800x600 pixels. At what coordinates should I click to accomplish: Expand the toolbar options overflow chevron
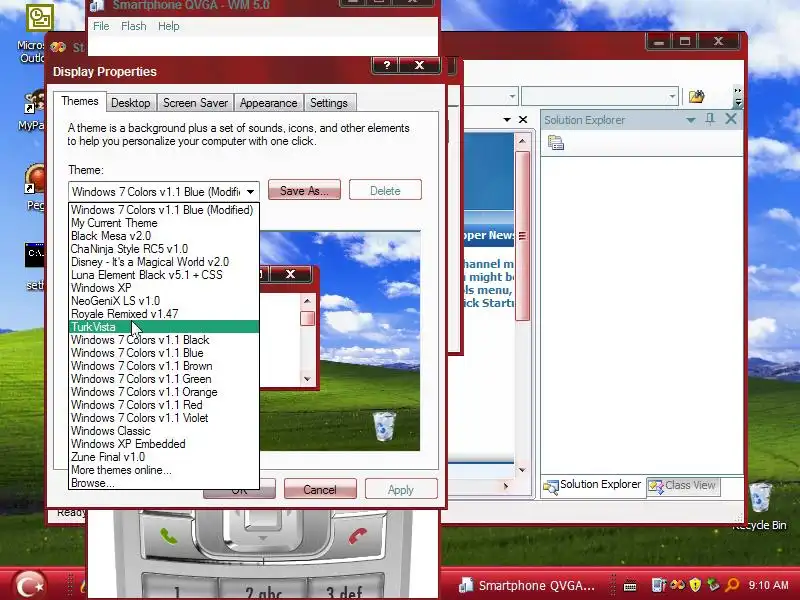(x=738, y=96)
